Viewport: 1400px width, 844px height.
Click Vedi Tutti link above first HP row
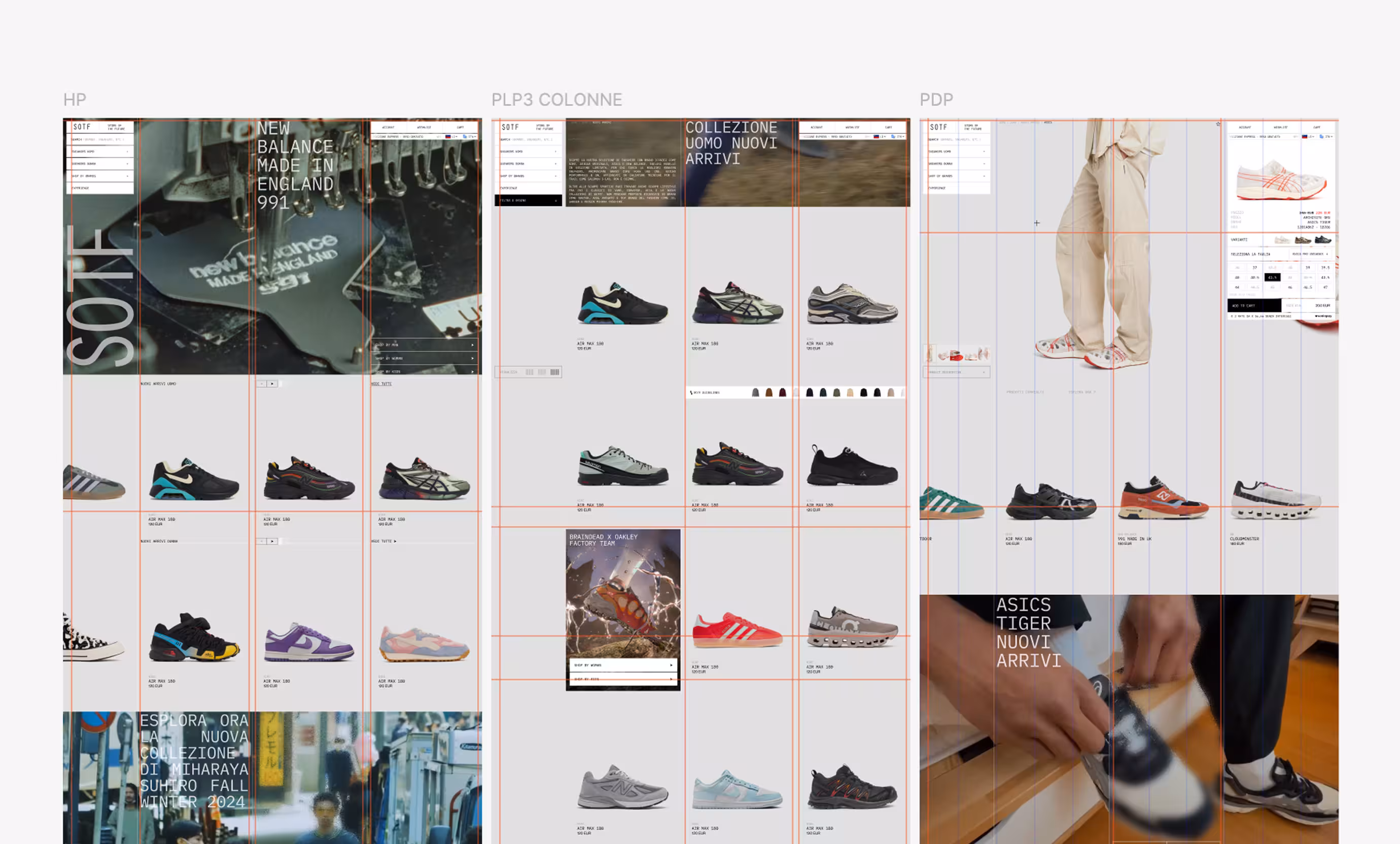(382, 384)
